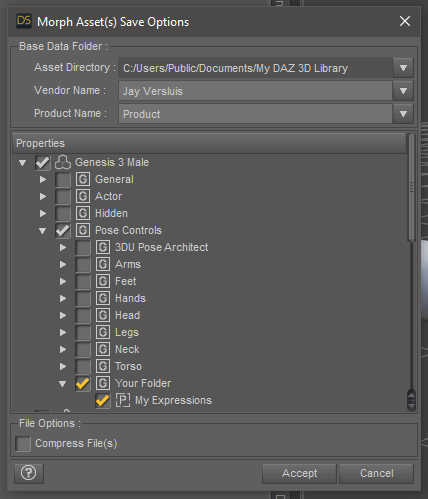This screenshot has height=499, width=428.
Task: Enable Compress File(s) option
Action: (x=23, y=444)
